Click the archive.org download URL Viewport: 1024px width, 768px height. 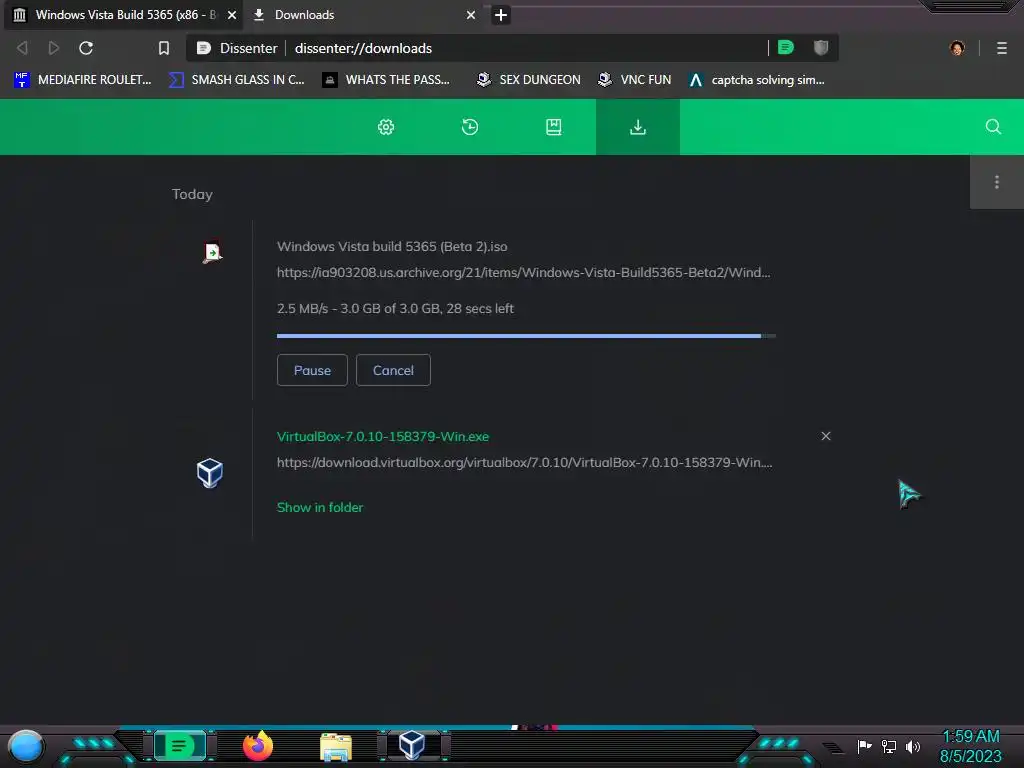click(x=524, y=272)
